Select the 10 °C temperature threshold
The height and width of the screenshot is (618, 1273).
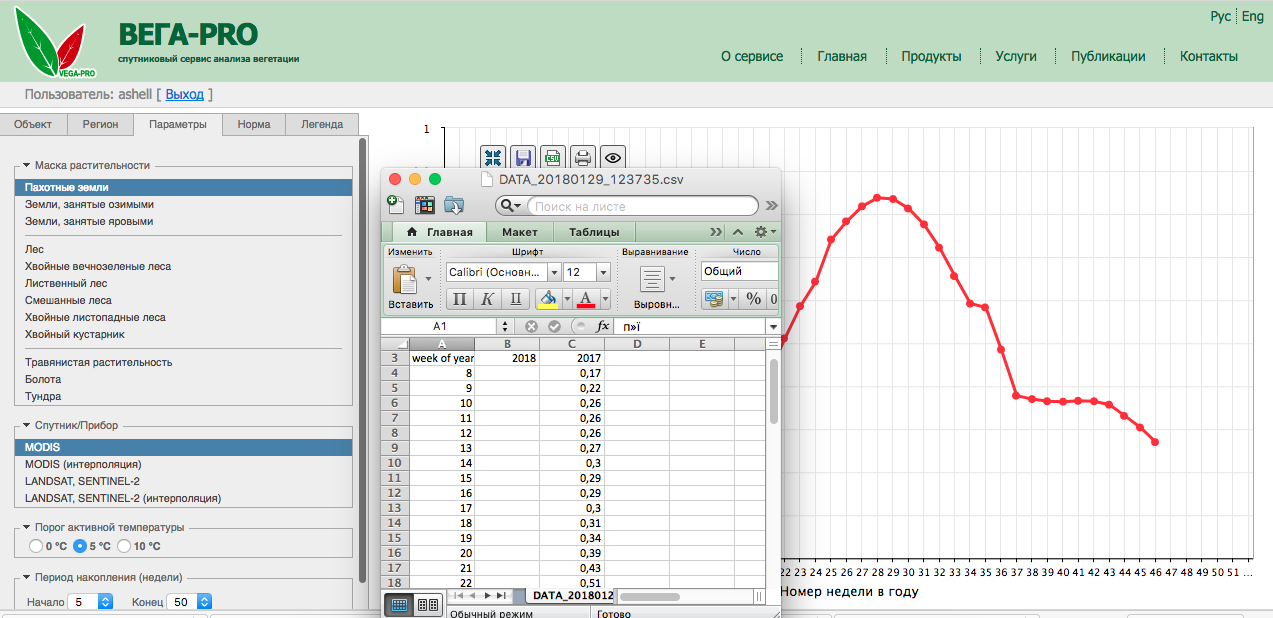[x=124, y=546]
